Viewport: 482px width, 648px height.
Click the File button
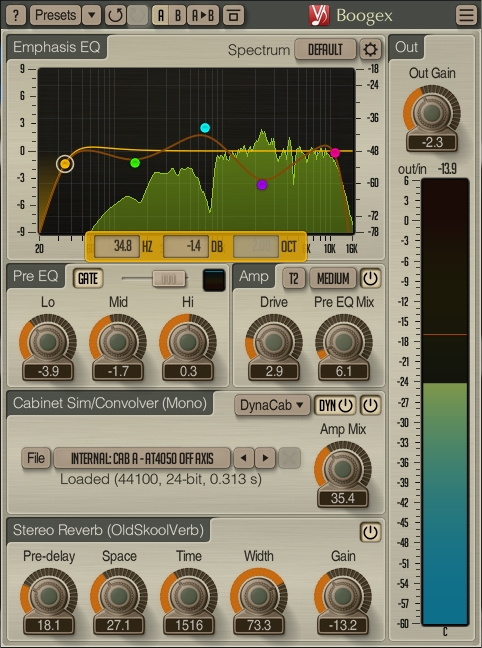click(x=36, y=458)
